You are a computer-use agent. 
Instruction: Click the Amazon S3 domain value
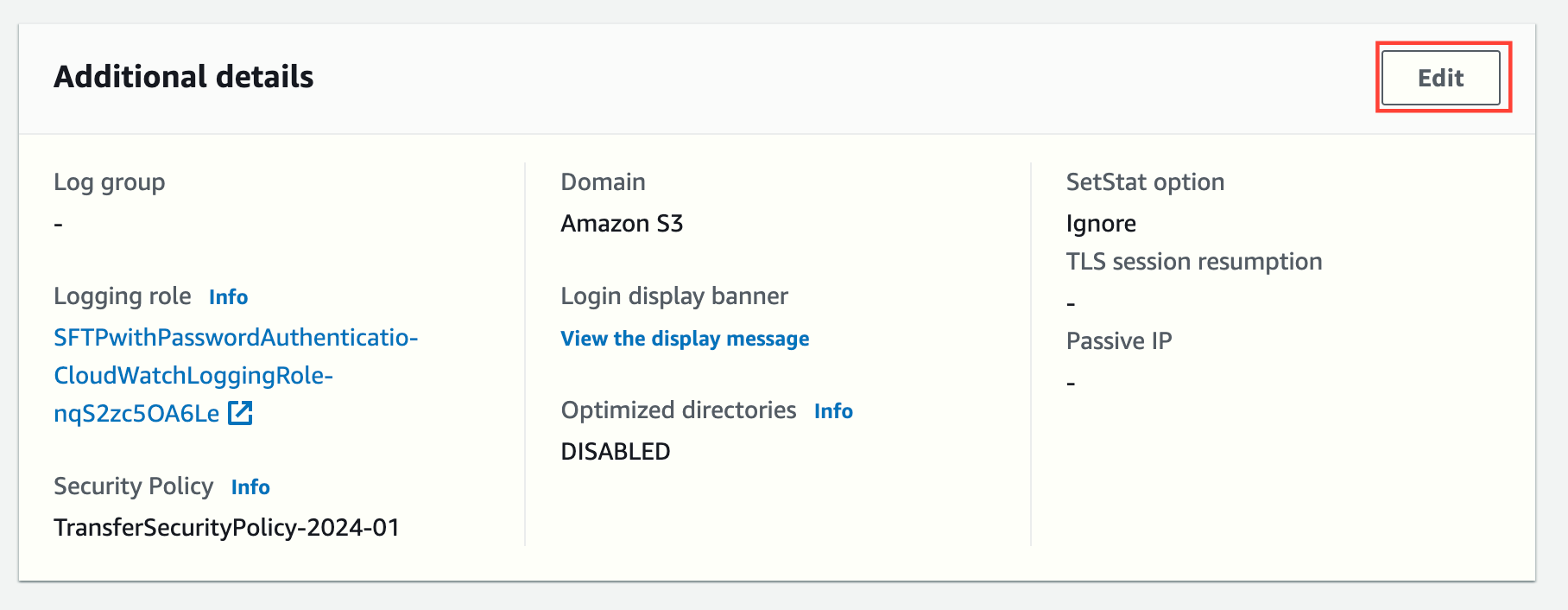[622, 224]
